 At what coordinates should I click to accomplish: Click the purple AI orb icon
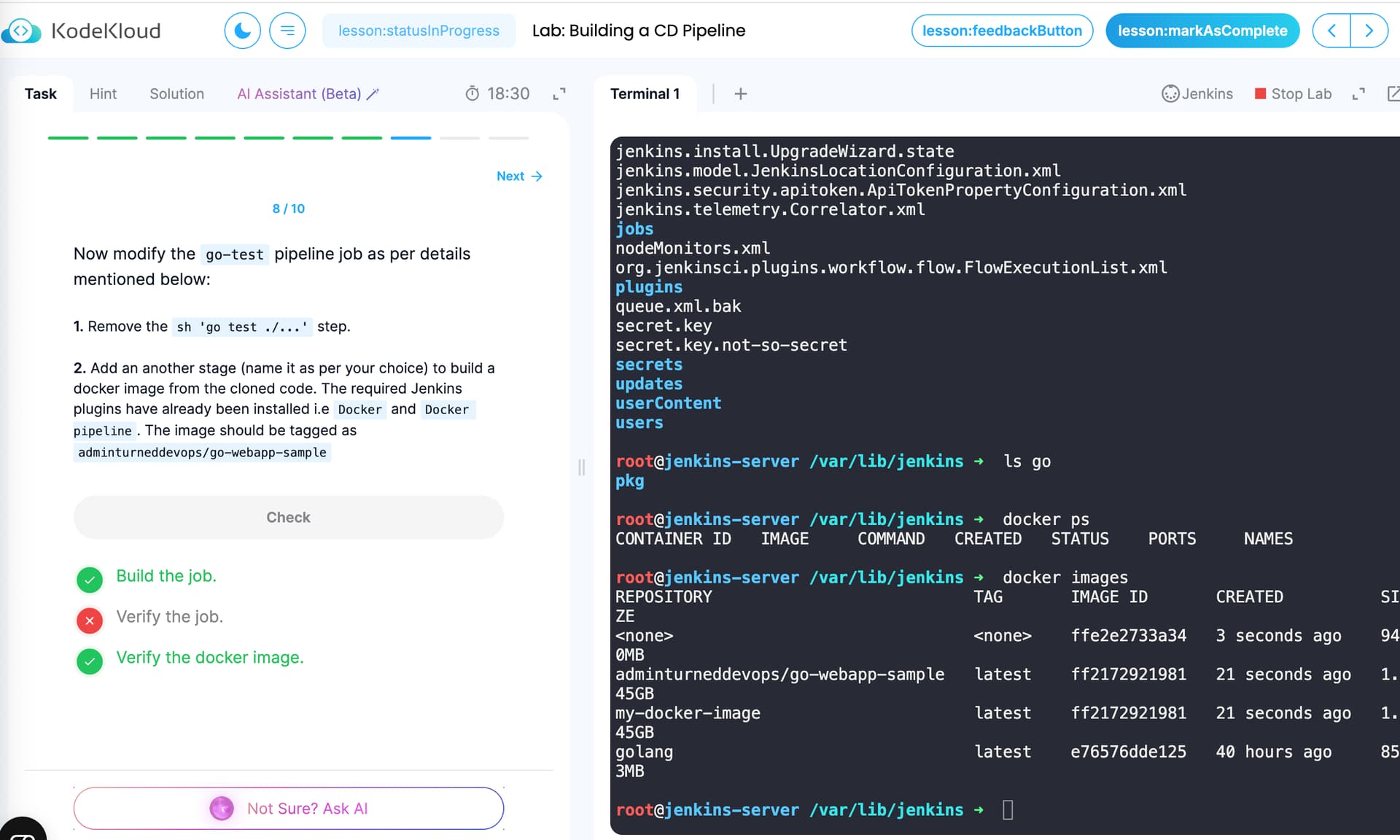point(222,808)
